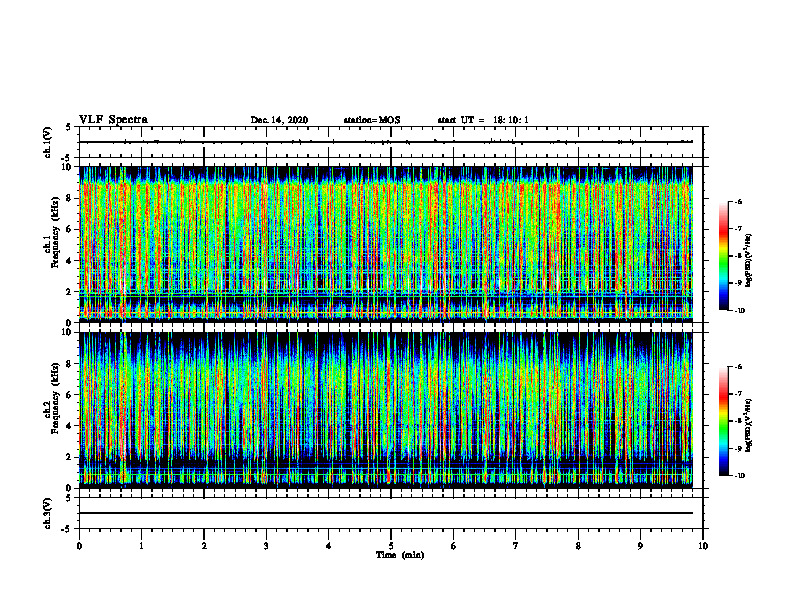Screen dimensions: 792x612
Task: Click the "-6" label on ch.1 colorbar
Action: pyautogui.click(x=738, y=202)
